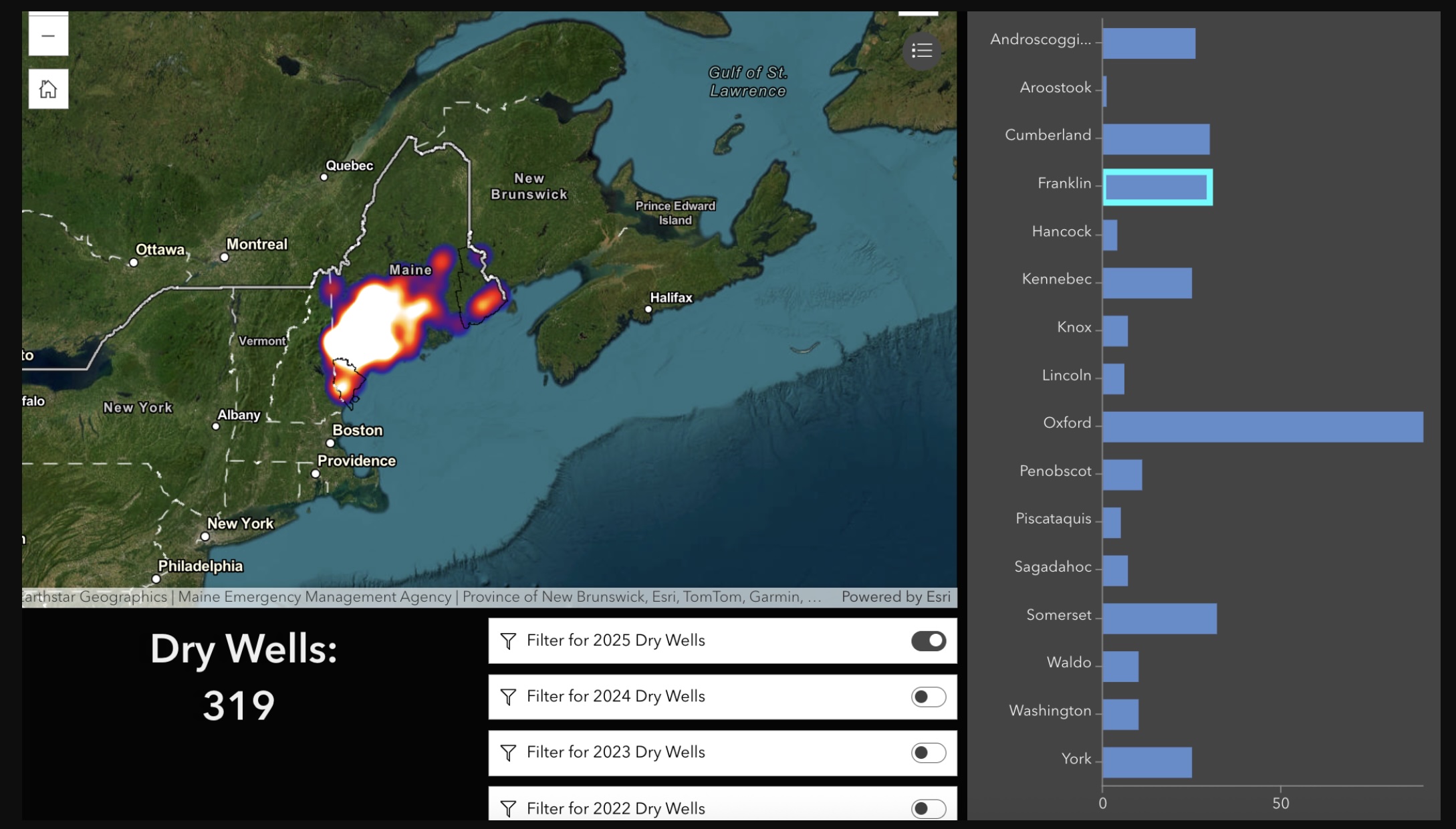
Task: Click the Kennebec county bar
Action: click(x=1146, y=283)
